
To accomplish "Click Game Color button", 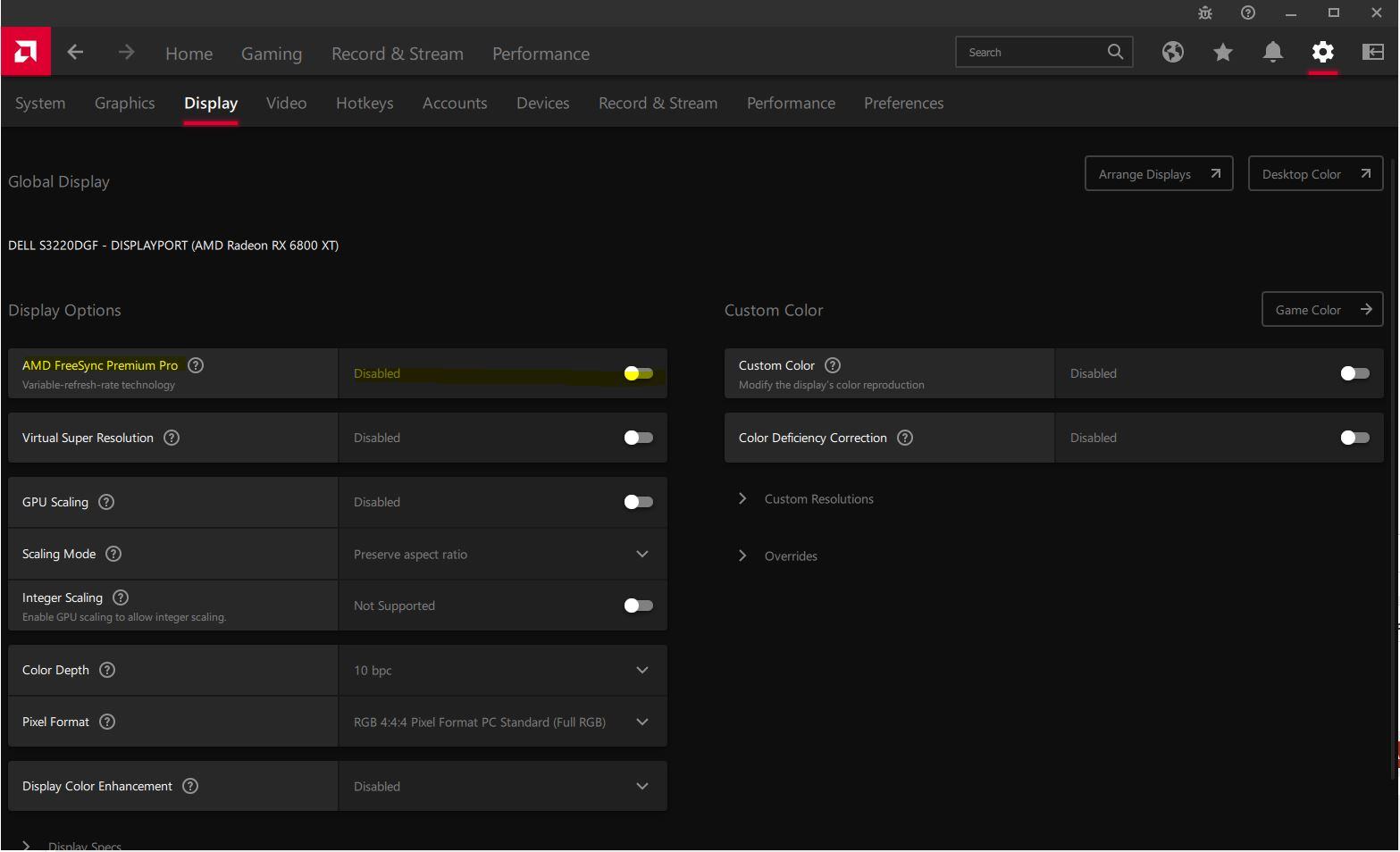I will tap(1323, 310).
